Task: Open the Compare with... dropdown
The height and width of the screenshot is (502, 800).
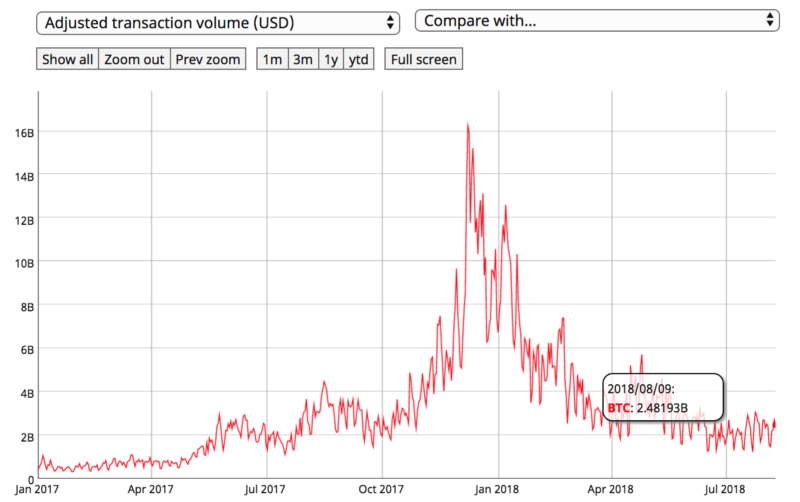Action: pyautogui.click(x=597, y=20)
